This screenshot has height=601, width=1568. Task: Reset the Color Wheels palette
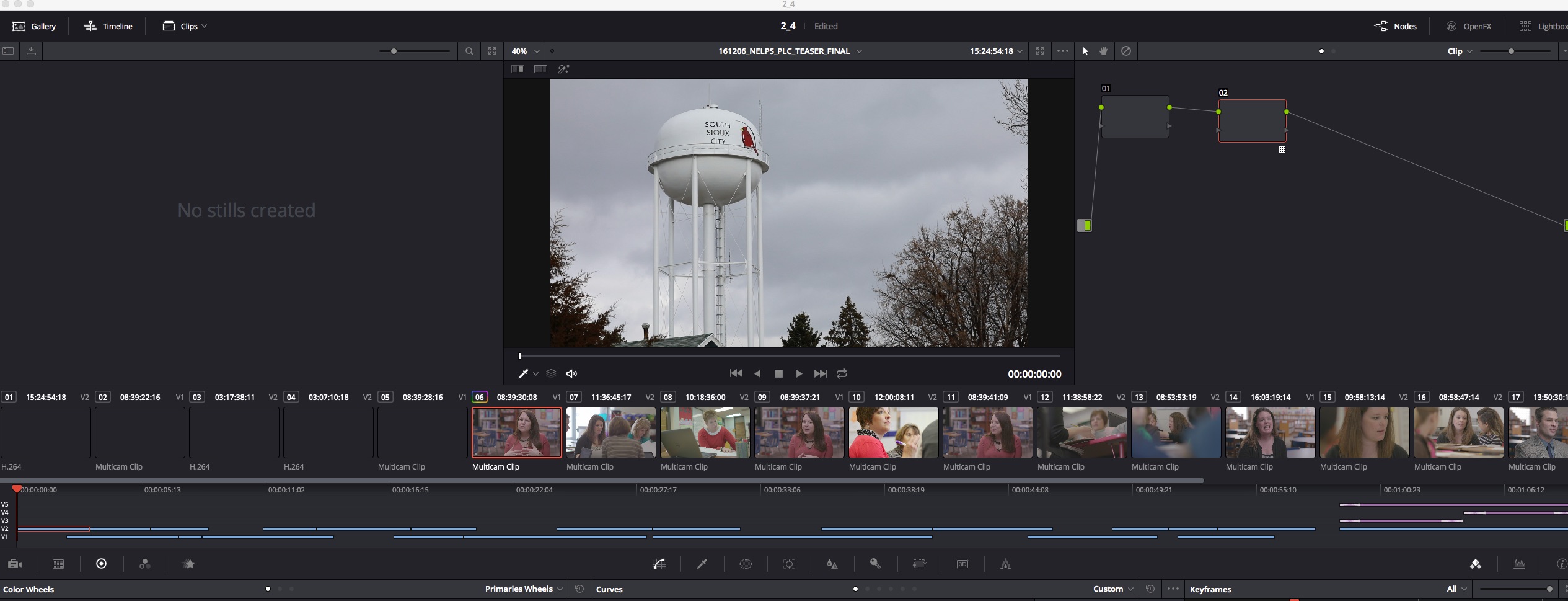(x=579, y=589)
